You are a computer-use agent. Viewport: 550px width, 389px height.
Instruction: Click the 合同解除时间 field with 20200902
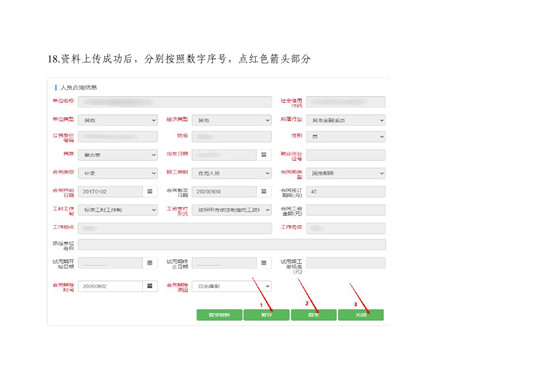[110, 286]
